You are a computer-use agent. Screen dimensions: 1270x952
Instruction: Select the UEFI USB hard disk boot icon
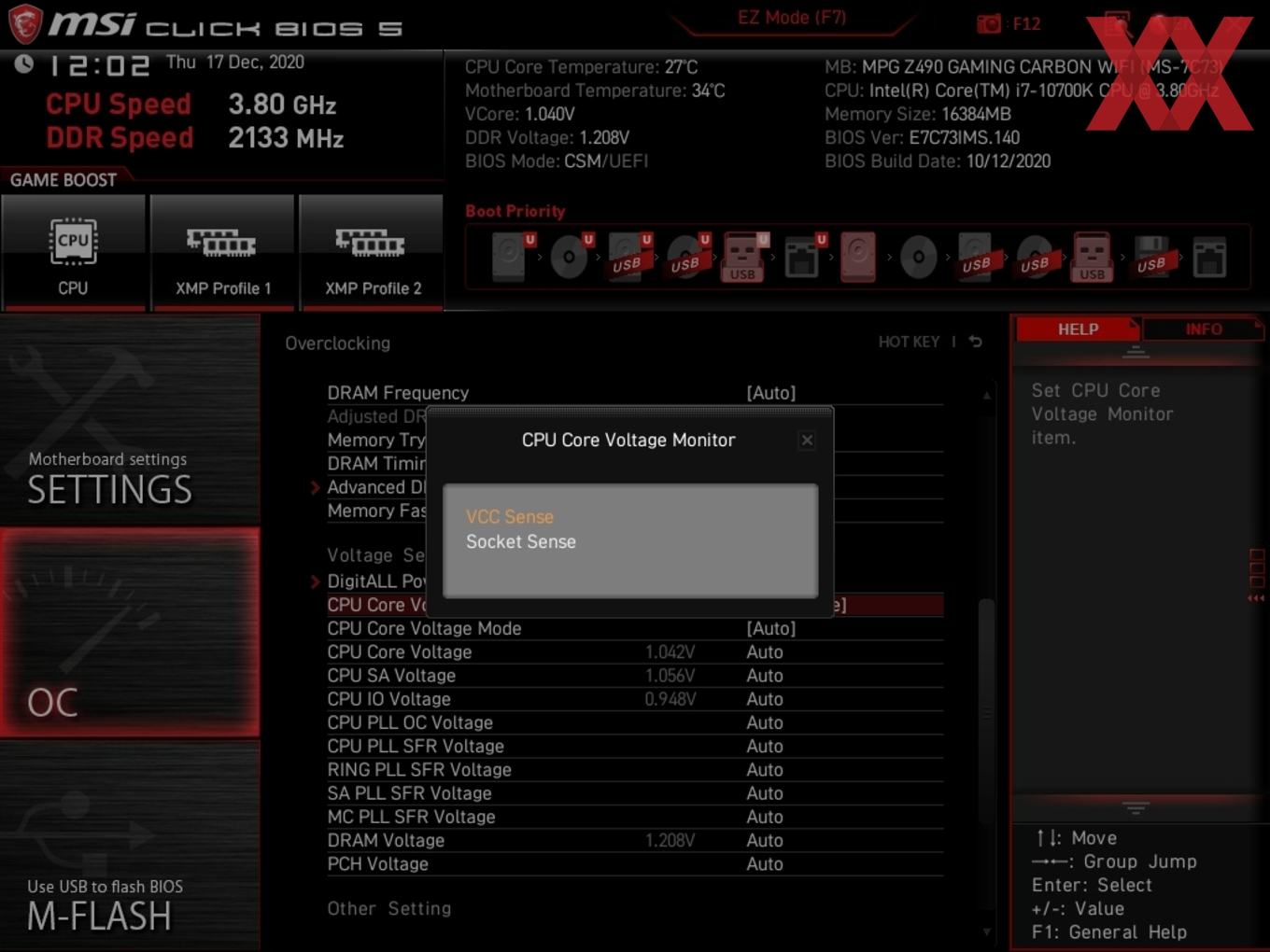628,257
